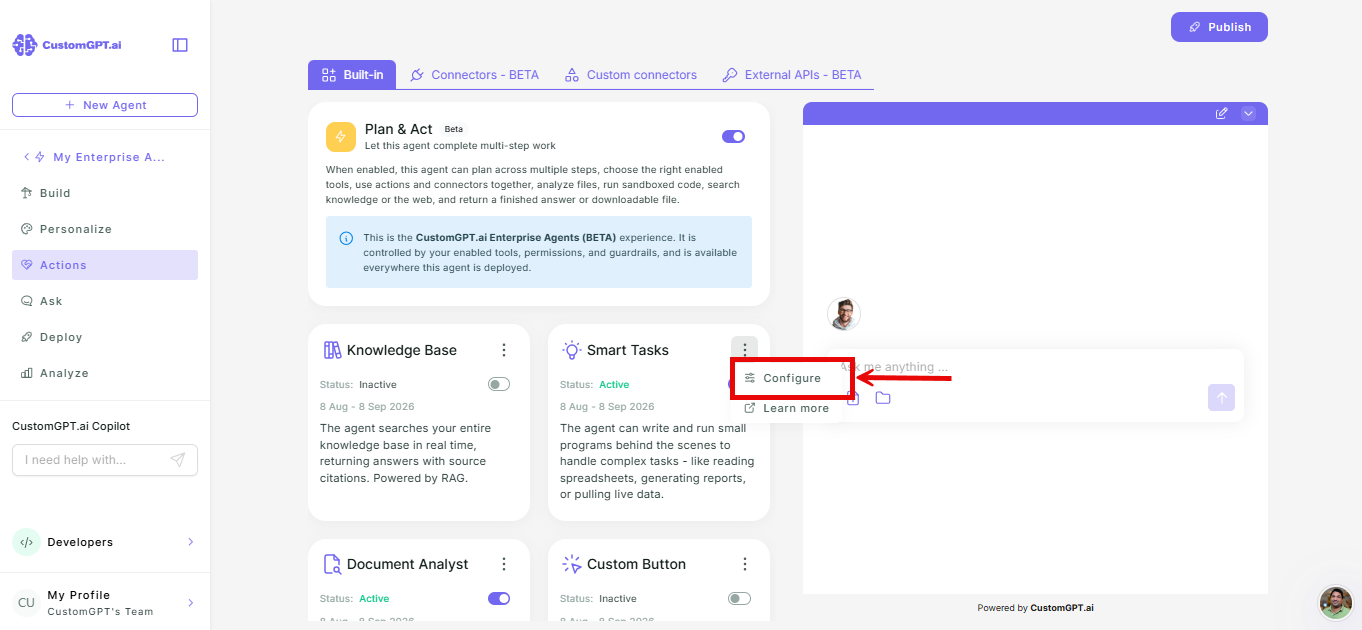Open Smart Tasks three-dot menu
1362x630 pixels.
pos(745,350)
